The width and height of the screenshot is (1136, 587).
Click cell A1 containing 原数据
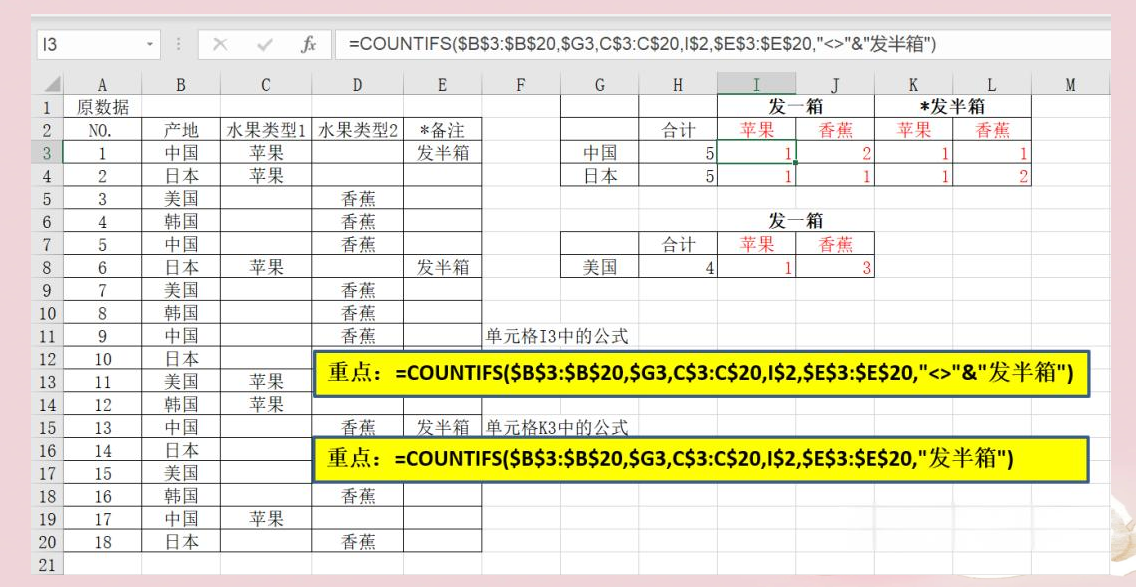[x=102, y=107]
